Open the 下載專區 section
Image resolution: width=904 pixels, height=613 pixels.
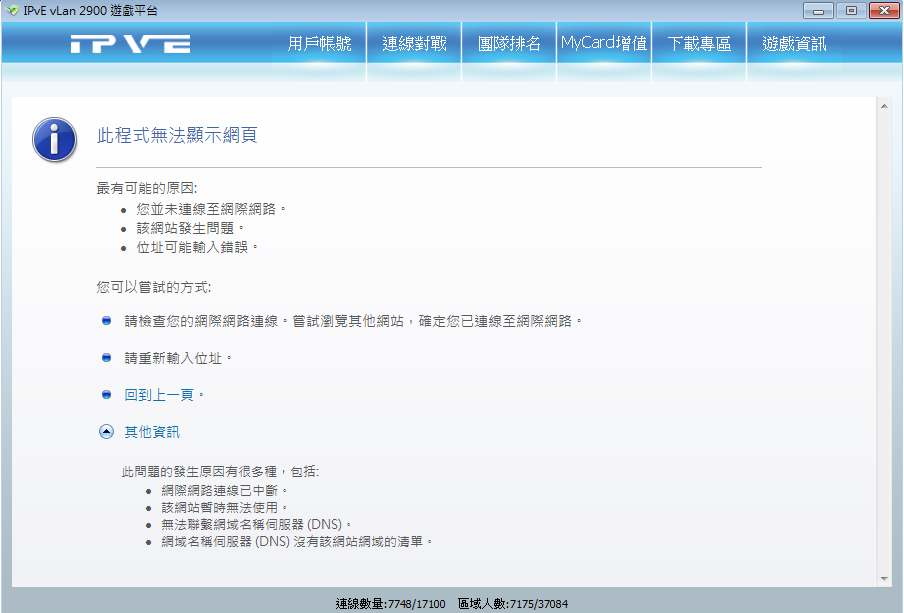[x=699, y=44]
